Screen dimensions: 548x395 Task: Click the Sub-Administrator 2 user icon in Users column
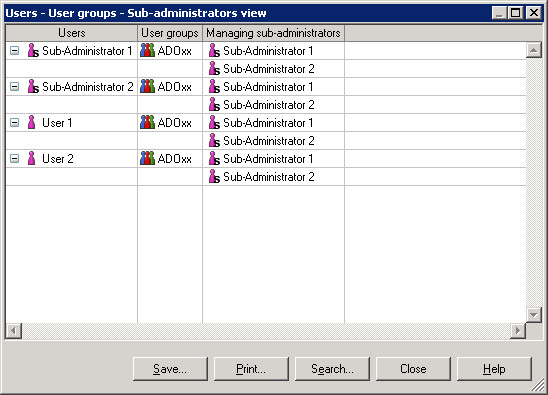pos(33,86)
